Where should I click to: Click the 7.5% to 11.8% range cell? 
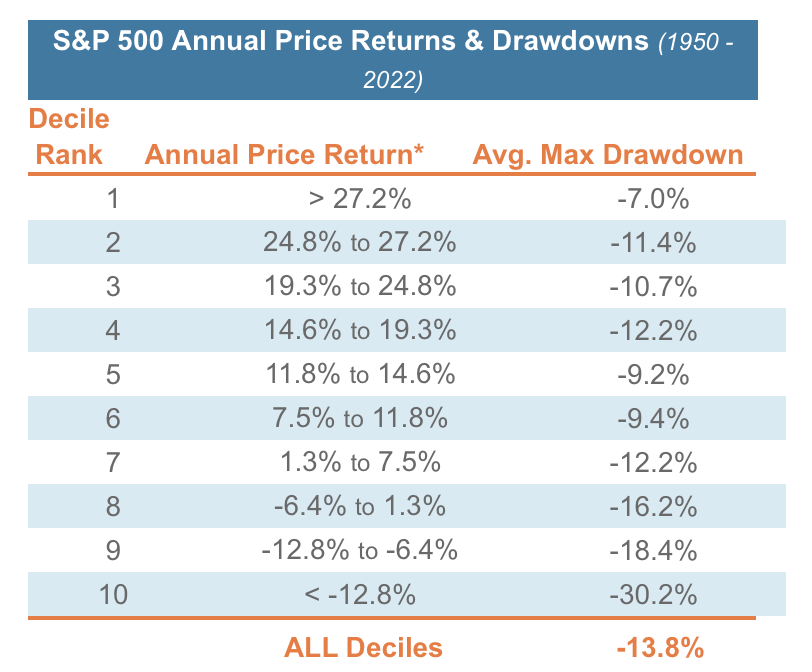[360, 419]
